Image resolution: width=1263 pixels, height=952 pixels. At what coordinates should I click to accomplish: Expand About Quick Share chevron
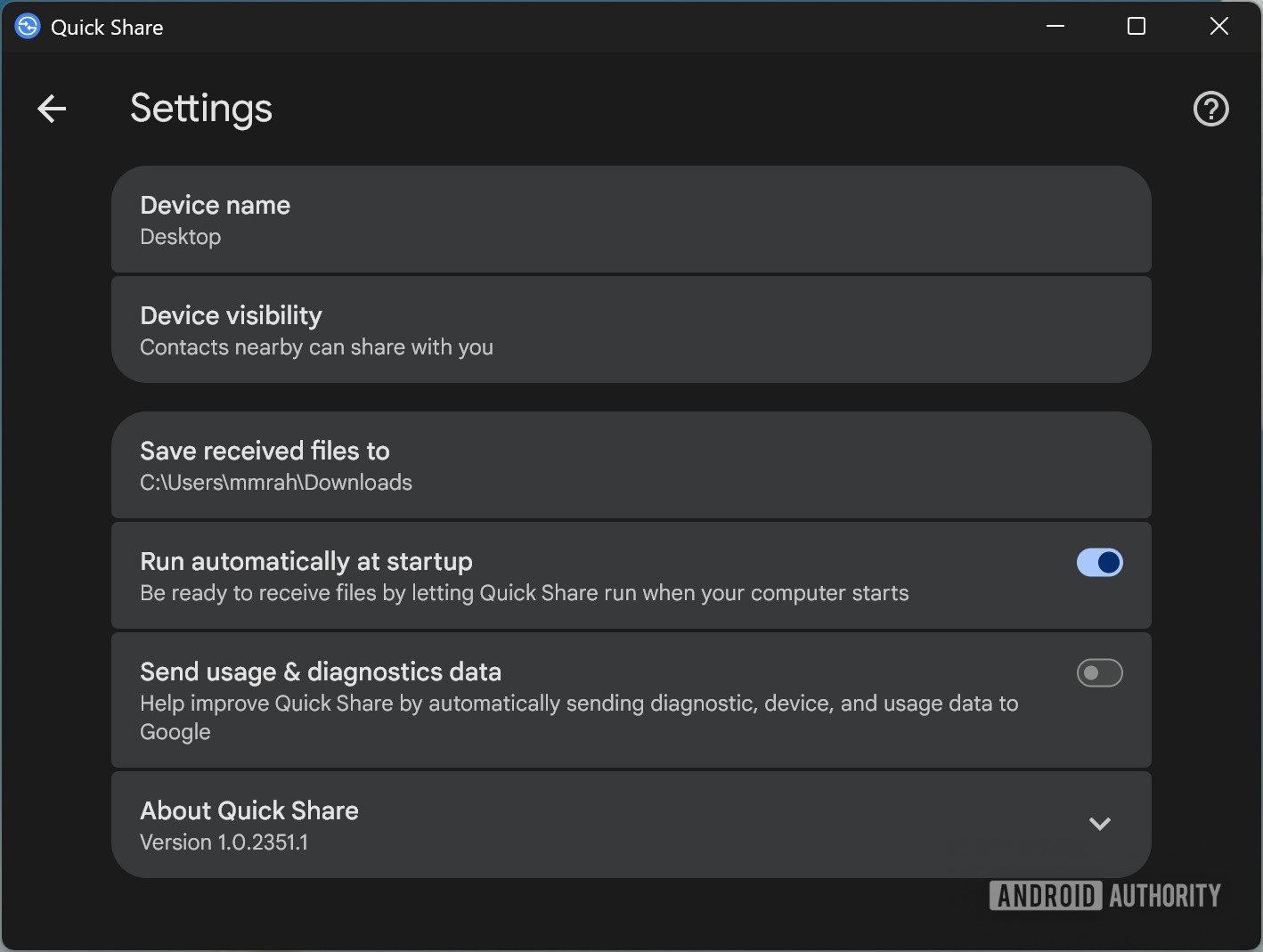1100,824
